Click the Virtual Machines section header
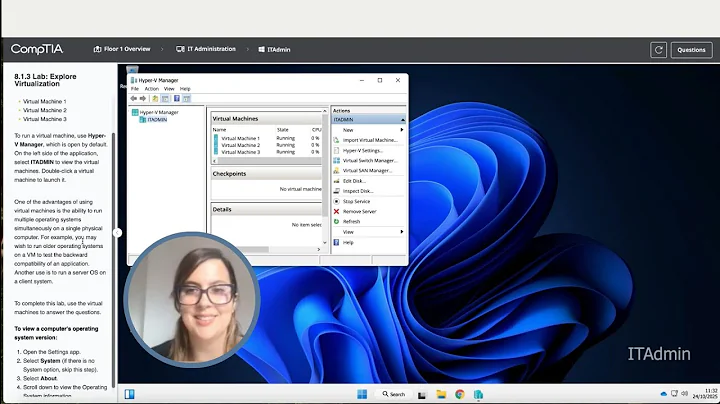The image size is (720, 404). click(x=266, y=119)
